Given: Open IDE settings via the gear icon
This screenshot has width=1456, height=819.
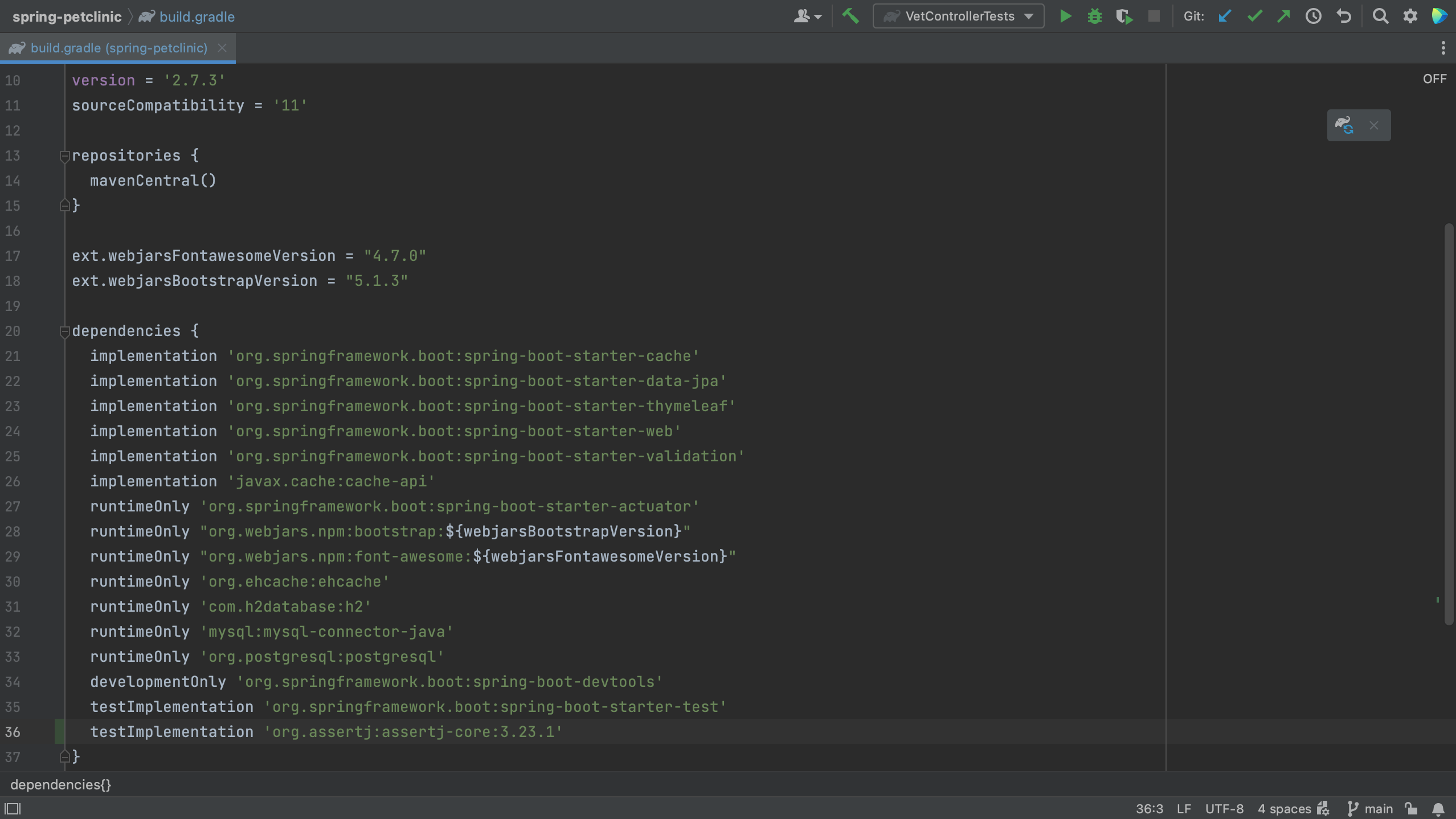Looking at the screenshot, I should click(x=1412, y=16).
